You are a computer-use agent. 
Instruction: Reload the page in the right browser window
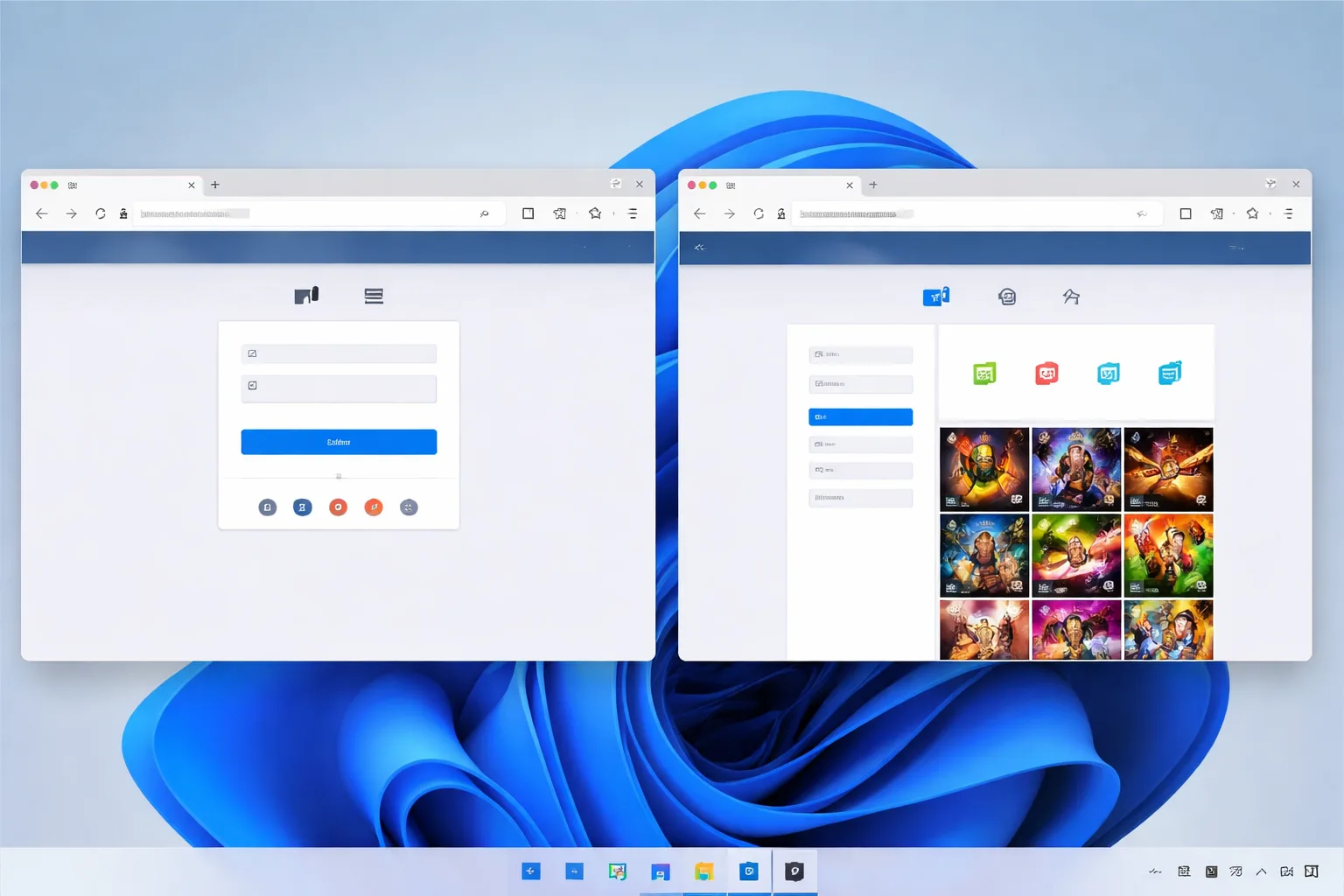click(759, 213)
